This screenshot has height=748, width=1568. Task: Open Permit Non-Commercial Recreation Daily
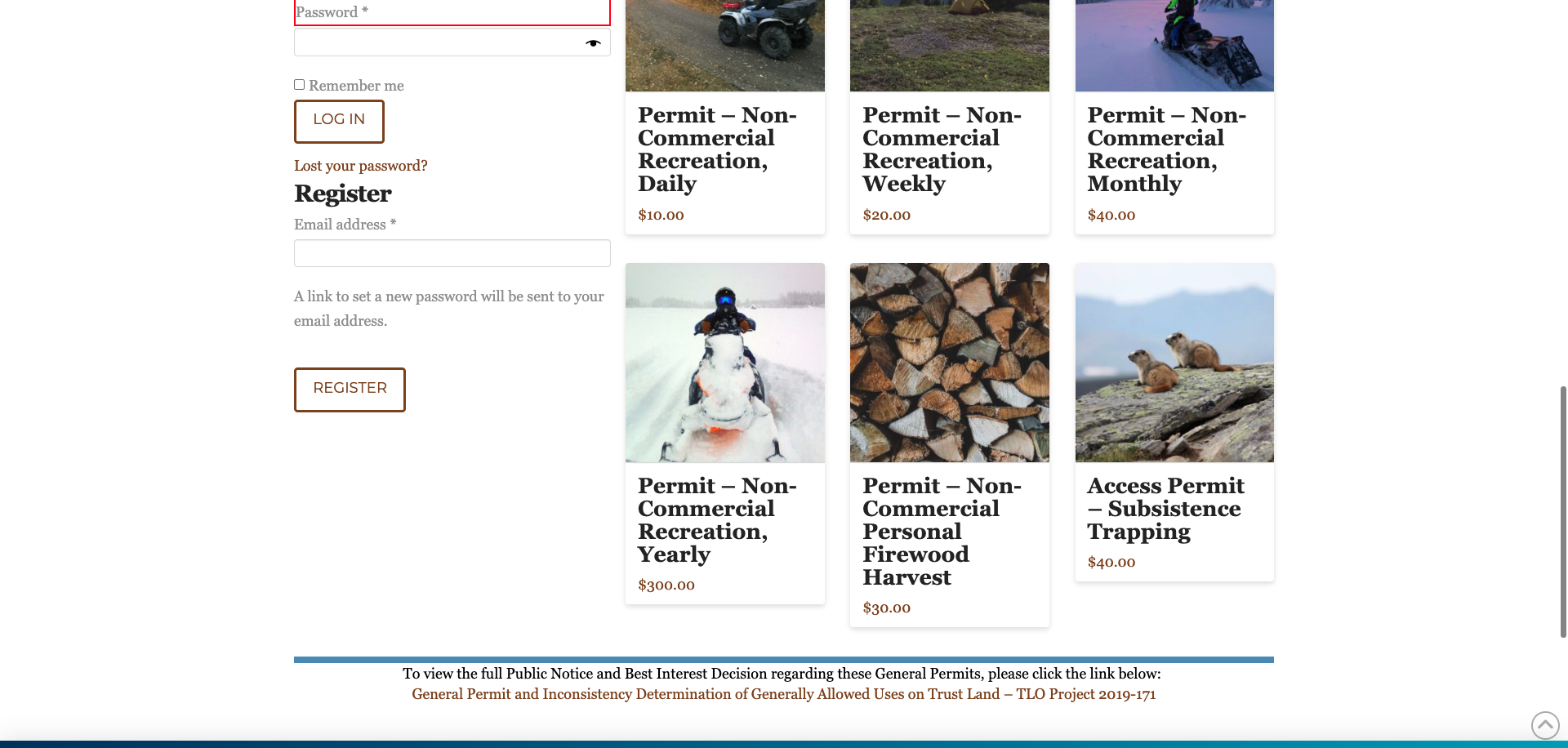[717, 149]
